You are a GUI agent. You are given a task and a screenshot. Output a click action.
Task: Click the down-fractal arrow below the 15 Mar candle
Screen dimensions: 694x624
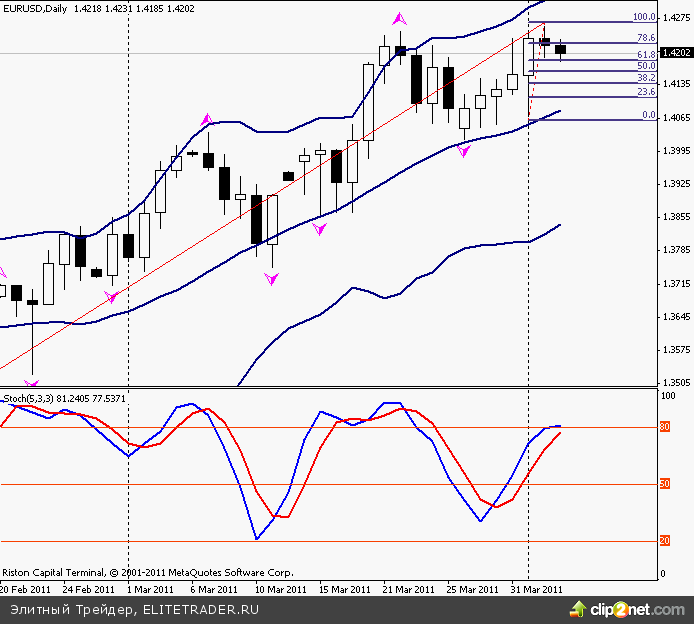(x=320, y=229)
